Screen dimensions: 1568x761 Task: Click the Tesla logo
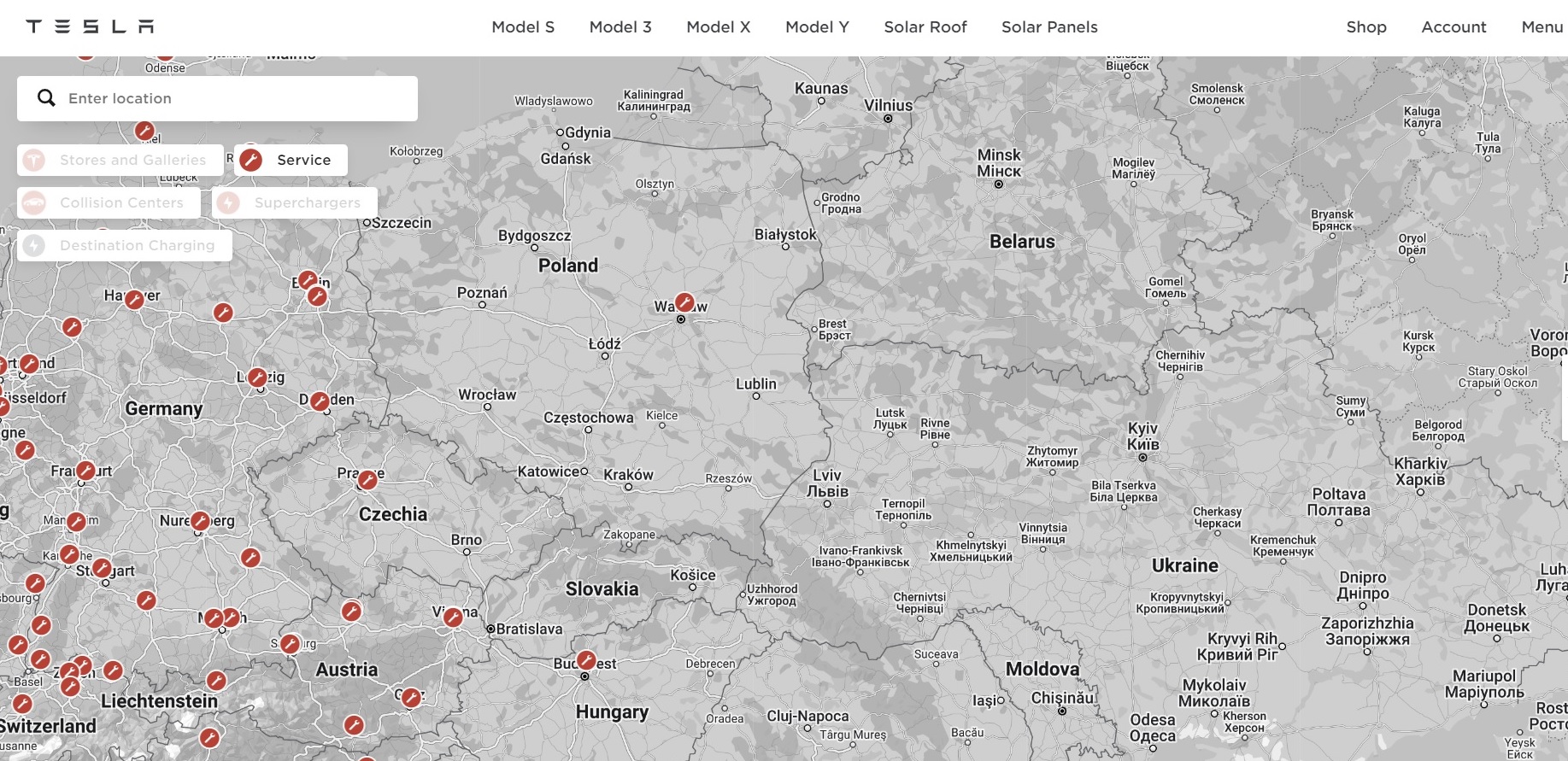[x=90, y=26]
